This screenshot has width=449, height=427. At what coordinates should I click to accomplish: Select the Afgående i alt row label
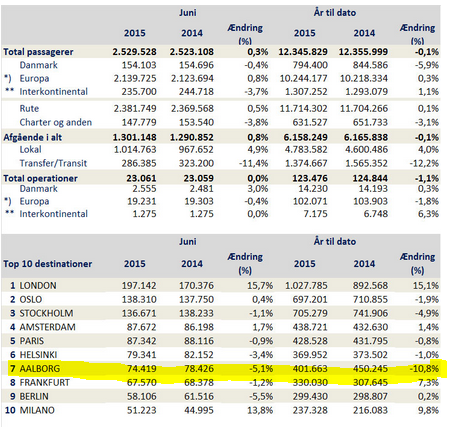pyautogui.click(x=33, y=137)
